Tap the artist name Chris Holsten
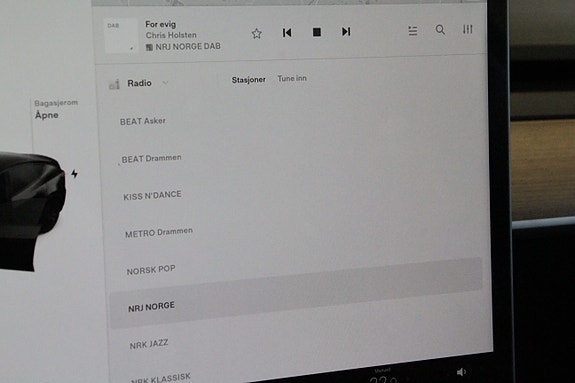Screen dimensions: 575x383 point(171,35)
